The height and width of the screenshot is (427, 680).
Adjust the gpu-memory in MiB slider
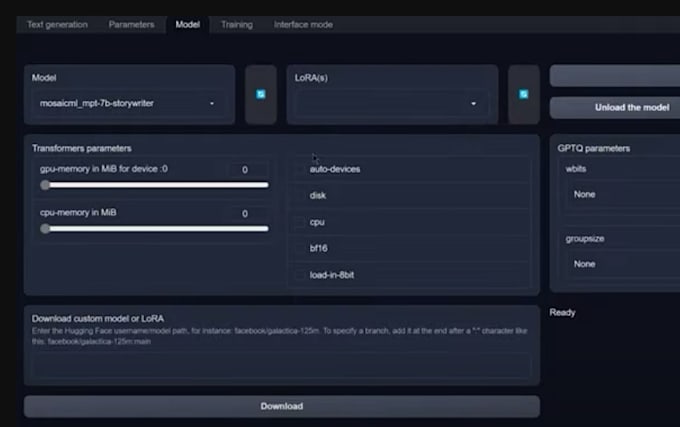[x=154, y=185]
